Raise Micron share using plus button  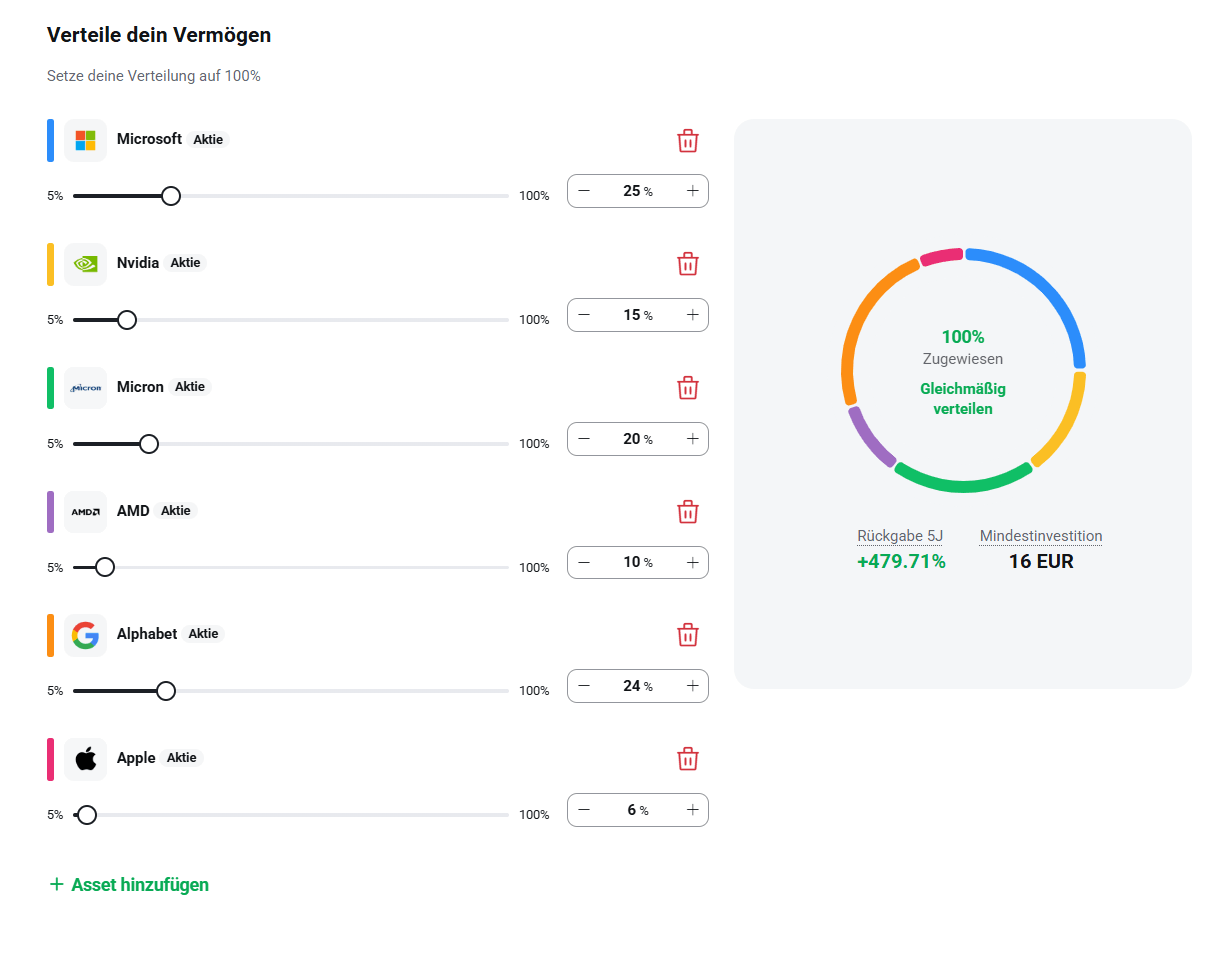(692, 439)
